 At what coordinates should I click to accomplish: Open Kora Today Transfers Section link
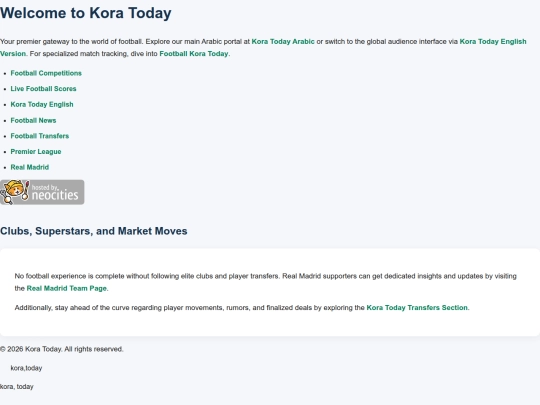(417, 308)
